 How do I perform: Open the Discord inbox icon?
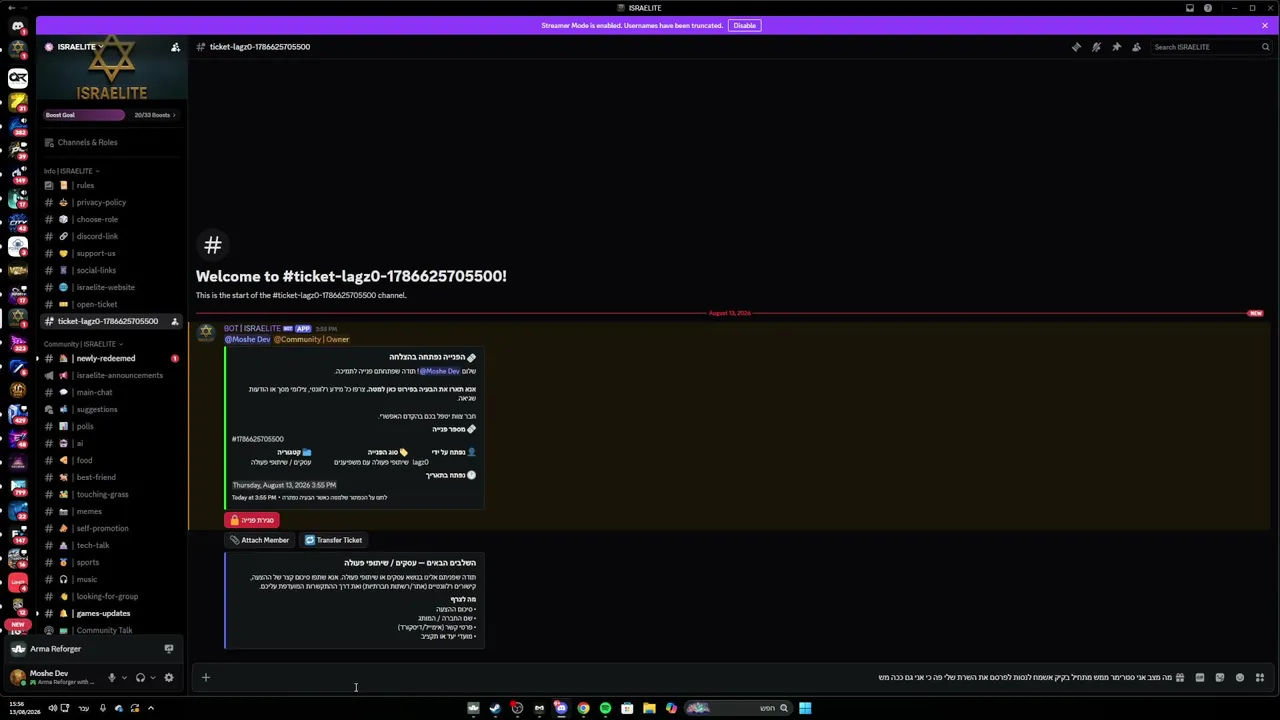click(x=1189, y=8)
